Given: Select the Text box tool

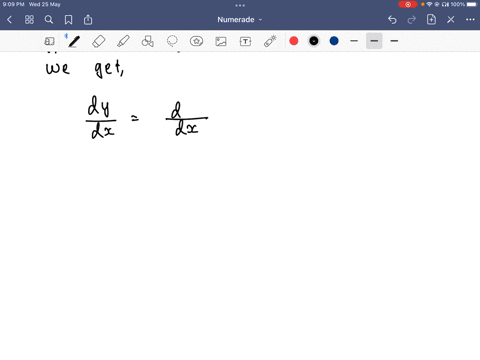Looking at the screenshot, I should pyautogui.click(x=245, y=41).
